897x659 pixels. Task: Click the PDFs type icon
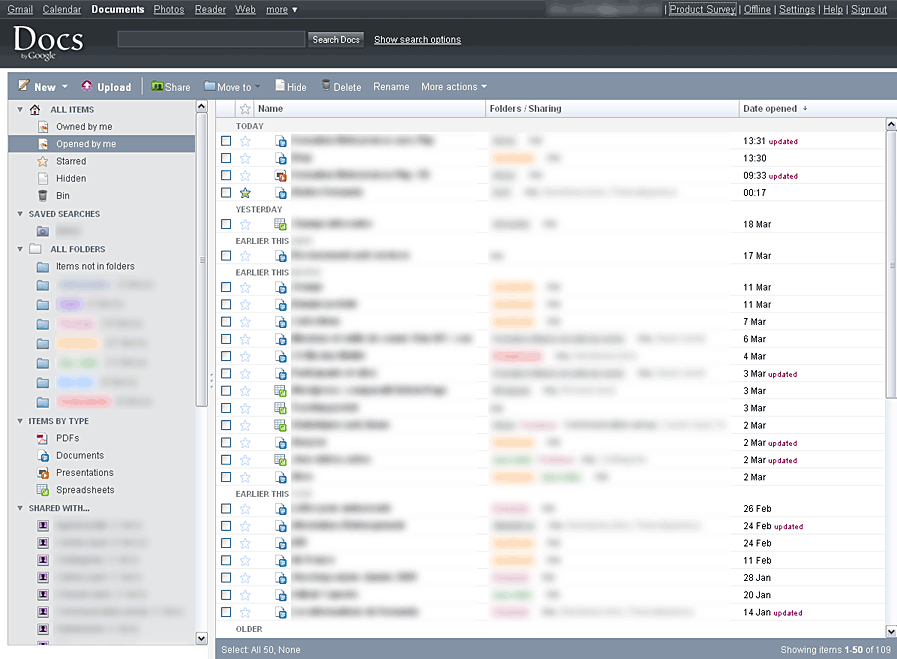(42, 438)
